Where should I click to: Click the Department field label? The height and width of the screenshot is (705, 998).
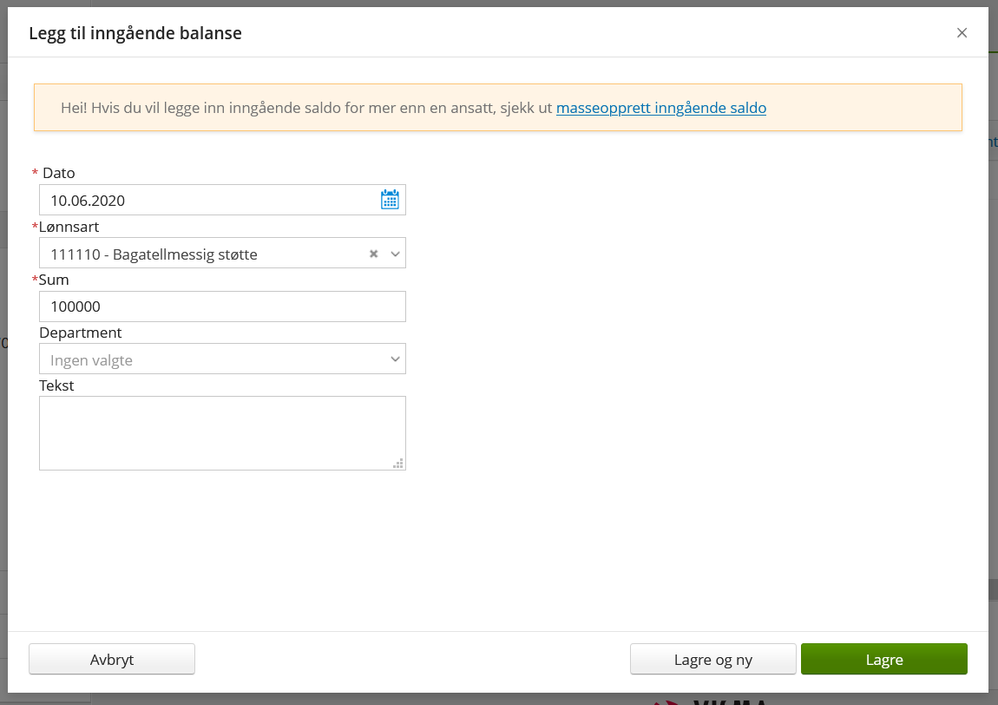(x=80, y=332)
